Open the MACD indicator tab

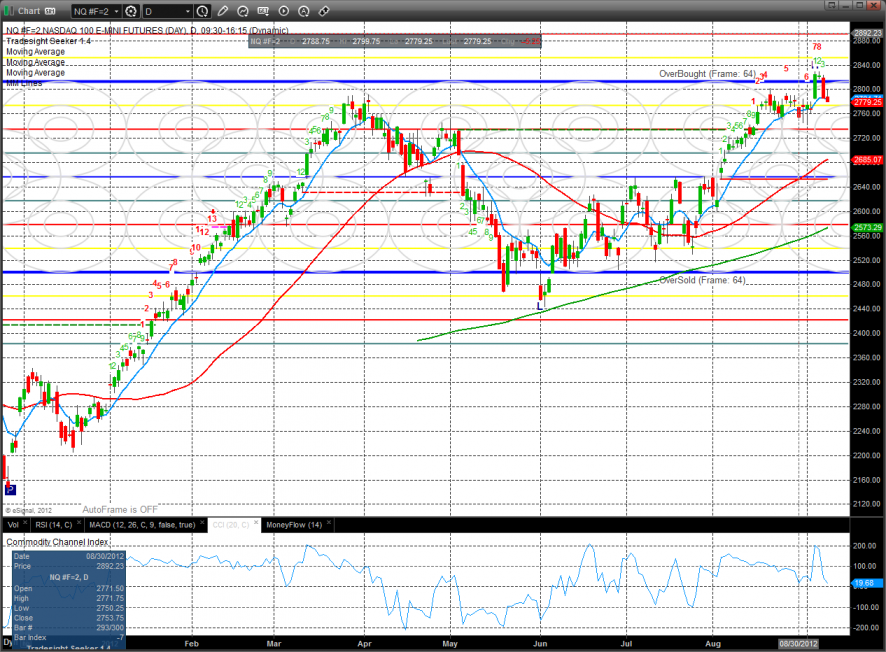pyautogui.click(x=142, y=524)
